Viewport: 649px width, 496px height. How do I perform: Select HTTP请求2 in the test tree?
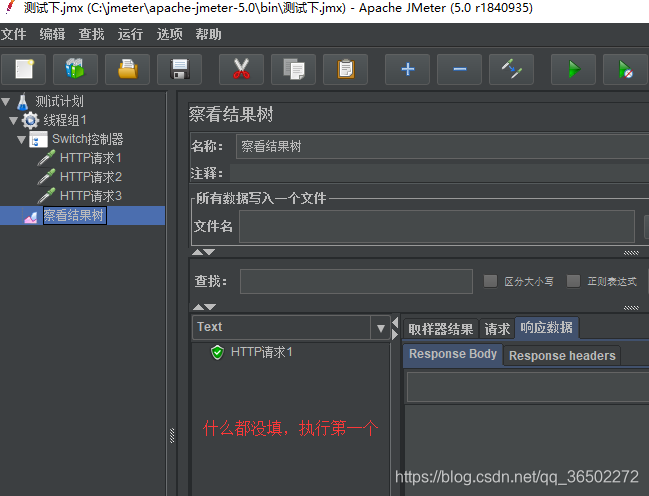coord(91,177)
